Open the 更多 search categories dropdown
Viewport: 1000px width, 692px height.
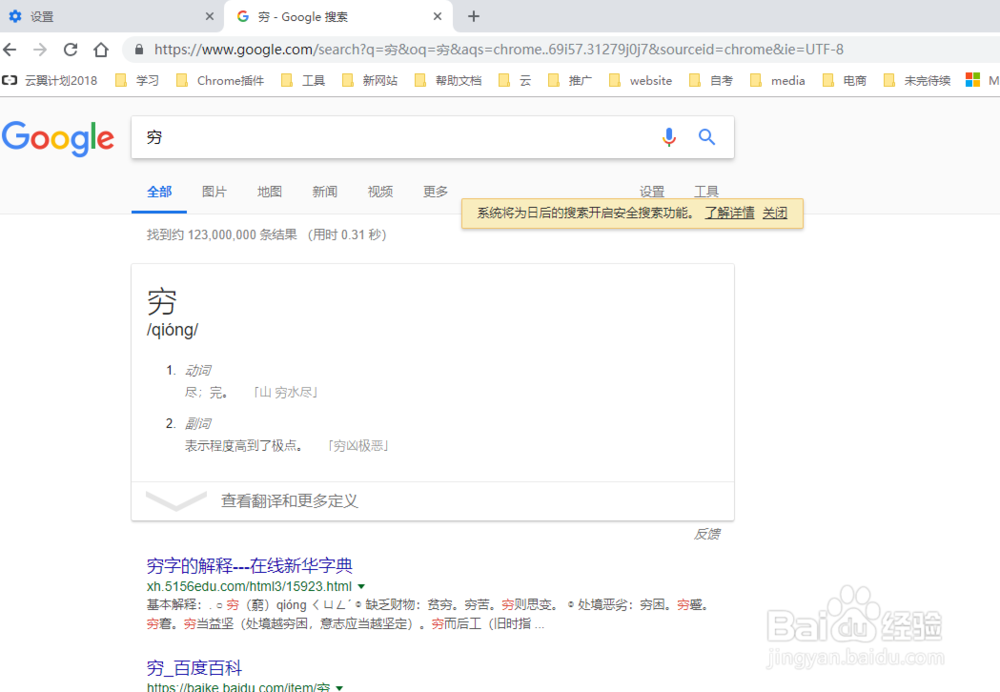coord(435,191)
